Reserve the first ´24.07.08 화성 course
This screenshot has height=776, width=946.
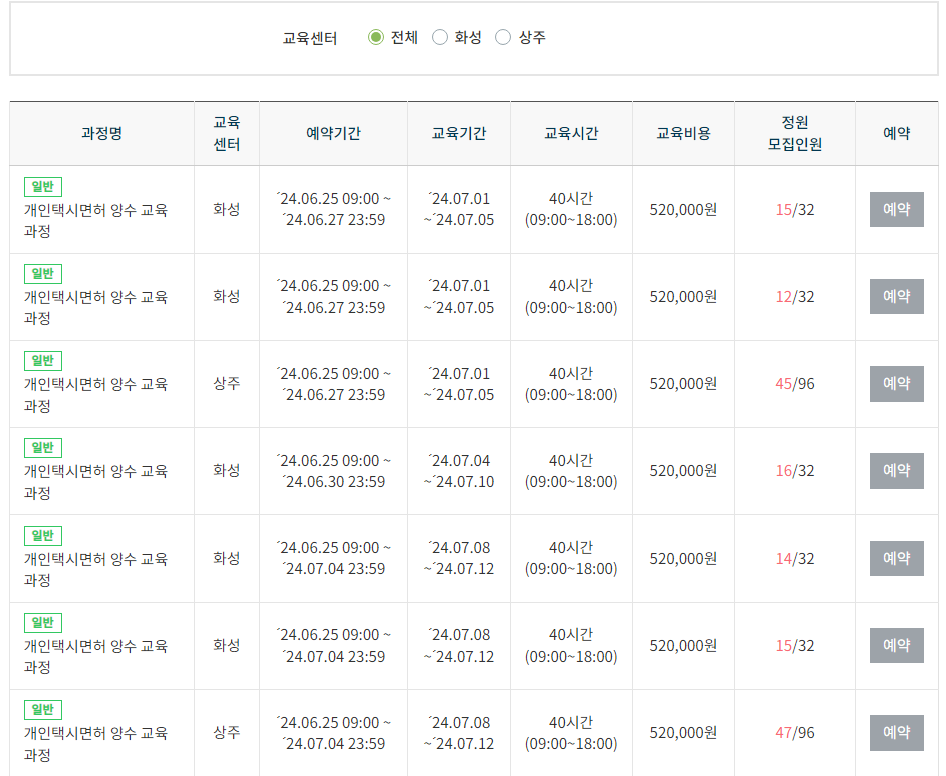click(896, 558)
